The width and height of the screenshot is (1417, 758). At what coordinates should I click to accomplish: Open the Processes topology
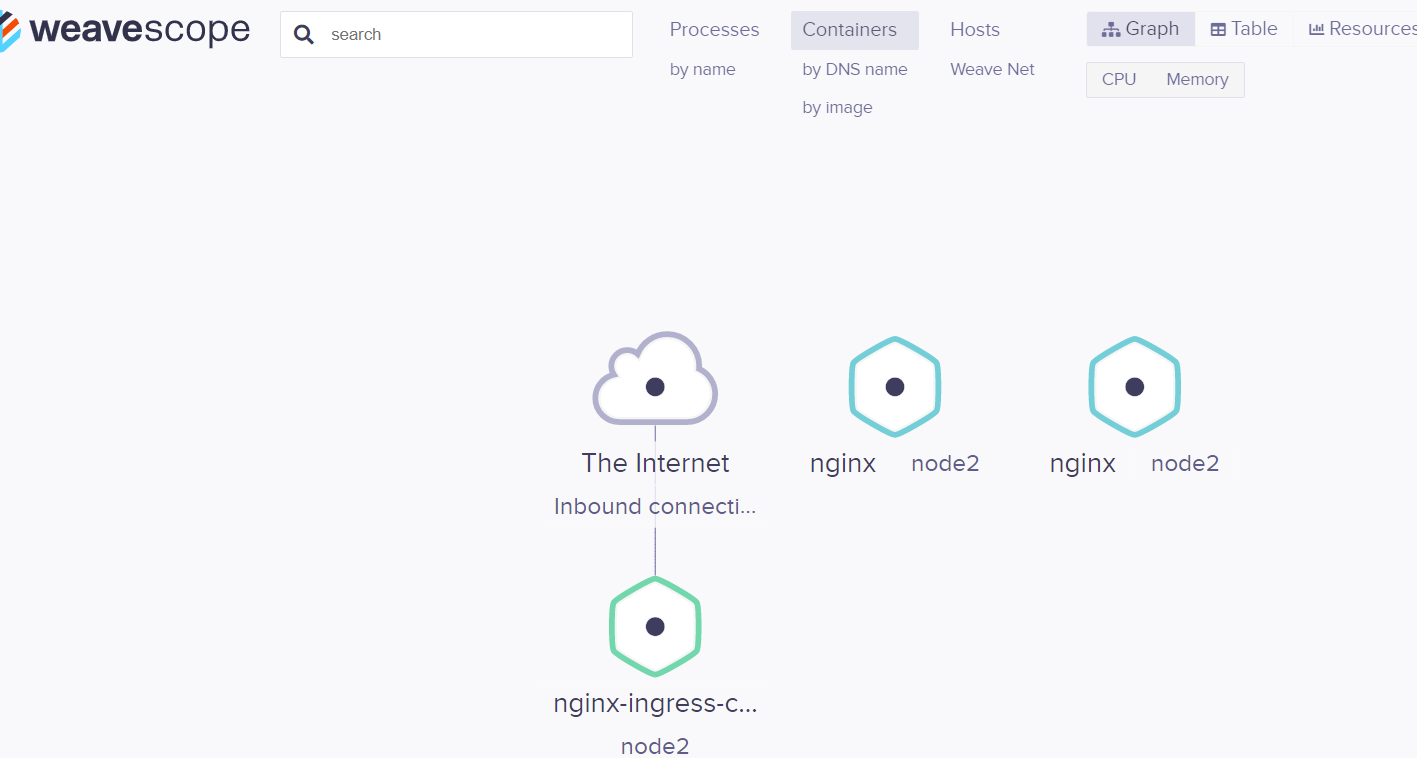coord(714,30)
